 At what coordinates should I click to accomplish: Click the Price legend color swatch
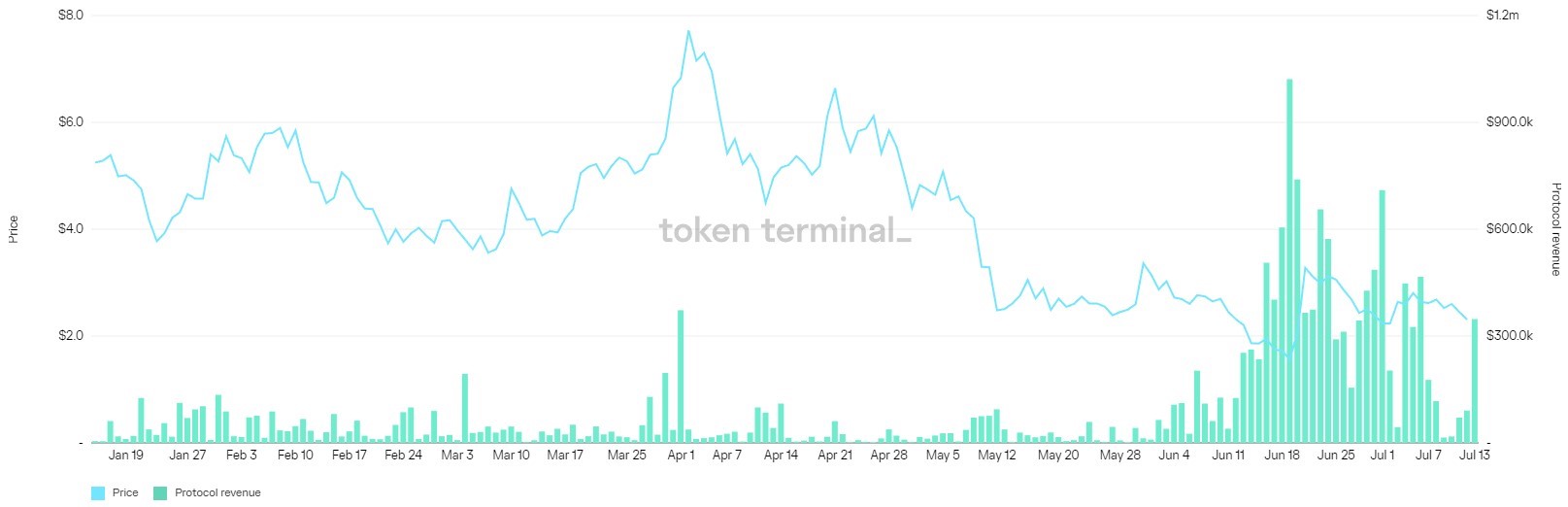pos(98,492)
